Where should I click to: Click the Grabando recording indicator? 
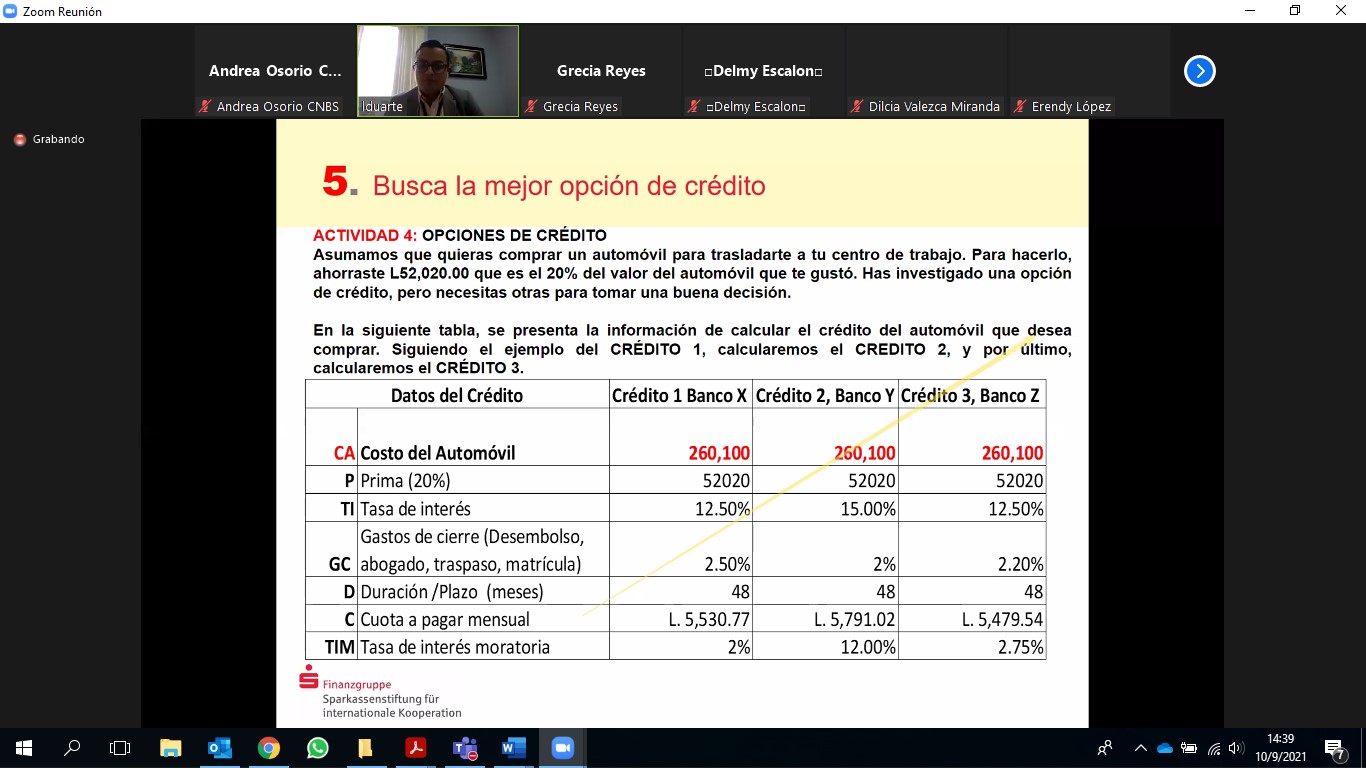pos(49,139)
